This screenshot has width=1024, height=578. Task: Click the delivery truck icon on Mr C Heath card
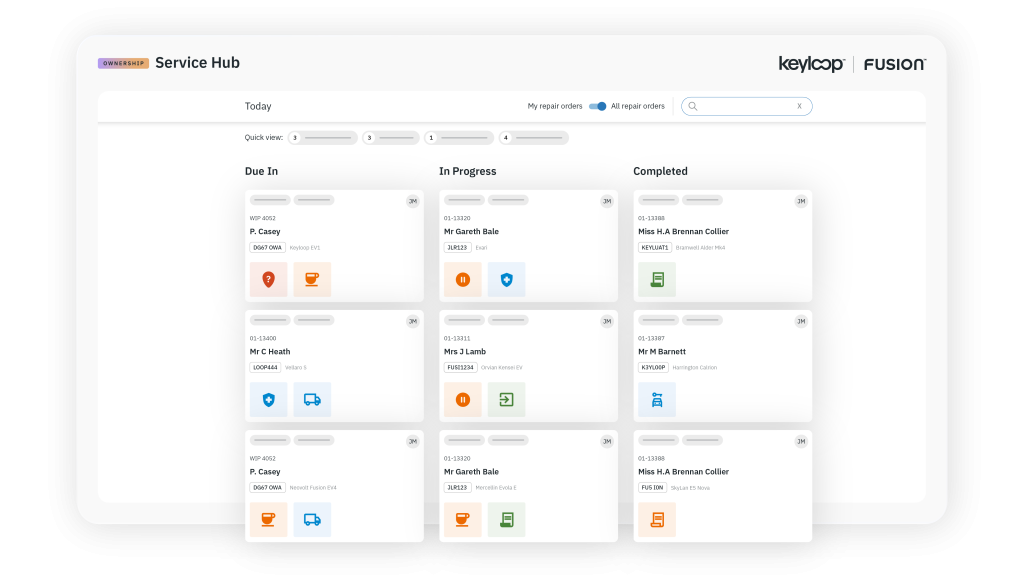[x=312, y=400]
